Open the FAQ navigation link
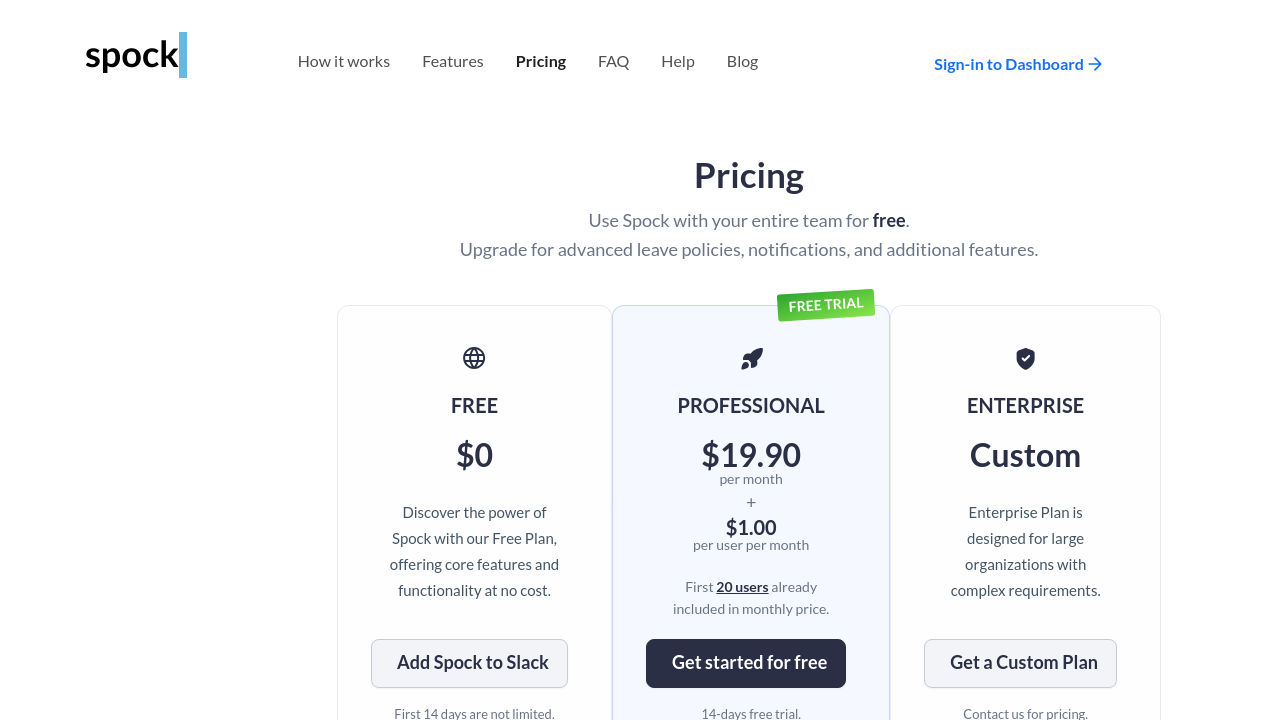Screen dimensions: 1280x720 614,61
